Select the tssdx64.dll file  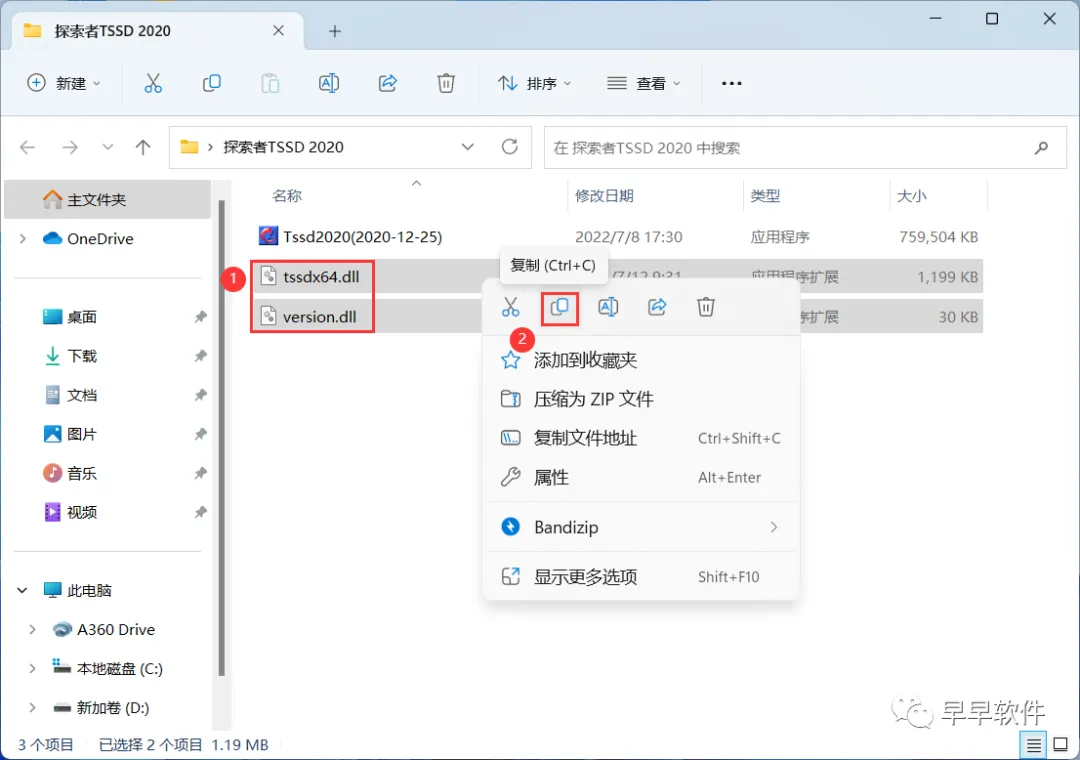(x=321, y=277)
